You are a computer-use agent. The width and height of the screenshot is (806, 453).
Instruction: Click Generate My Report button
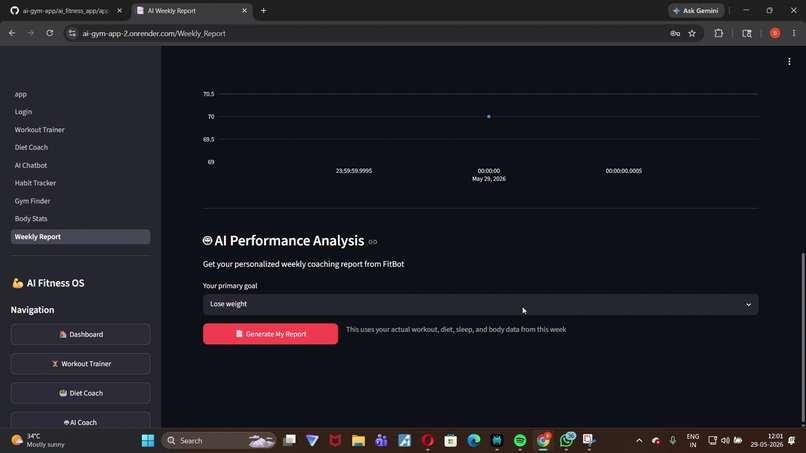pyautogui.click(x=270, y=334)
